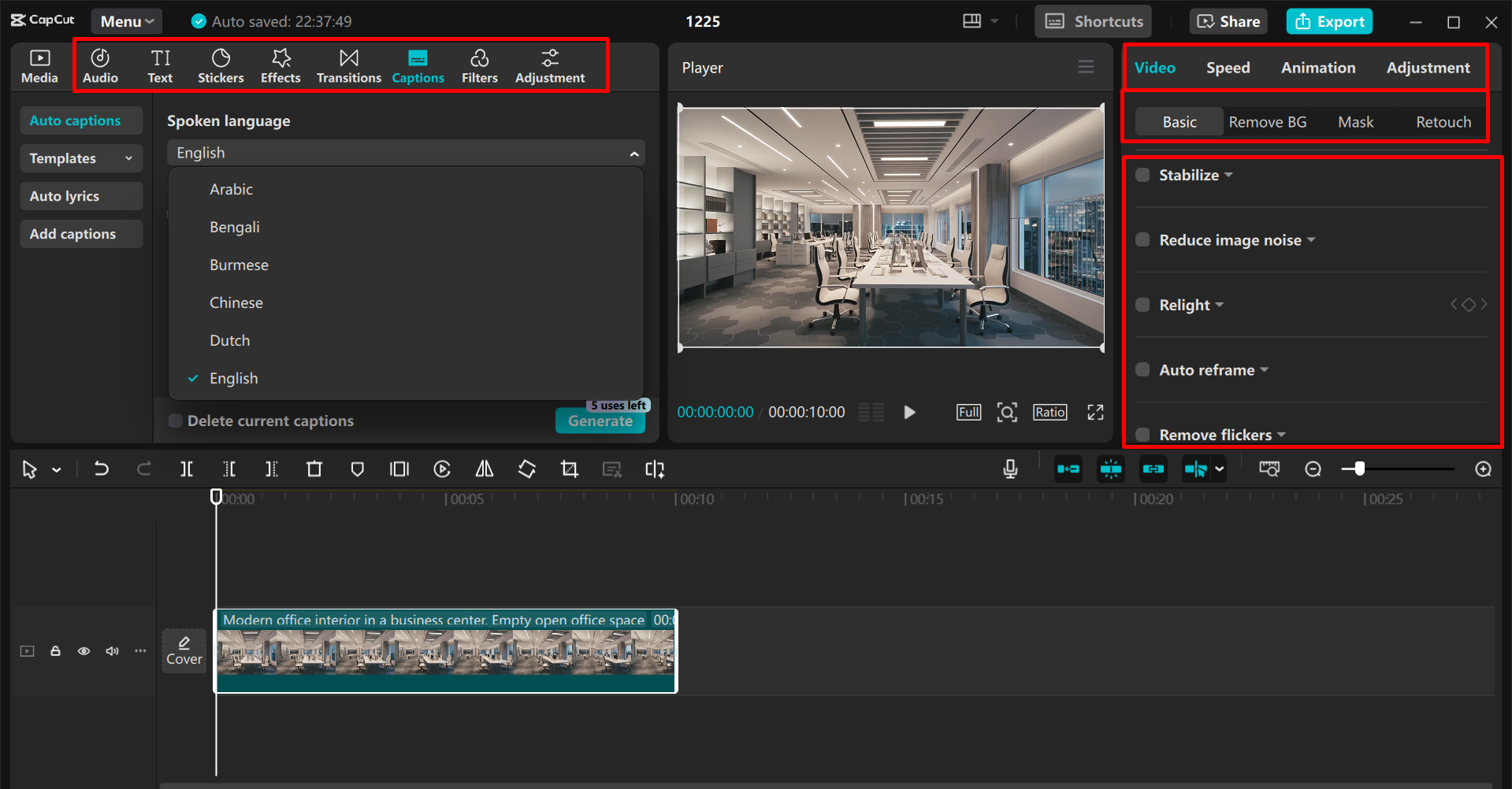Click the voice-over microphone icon

(x=1010, y=469)
